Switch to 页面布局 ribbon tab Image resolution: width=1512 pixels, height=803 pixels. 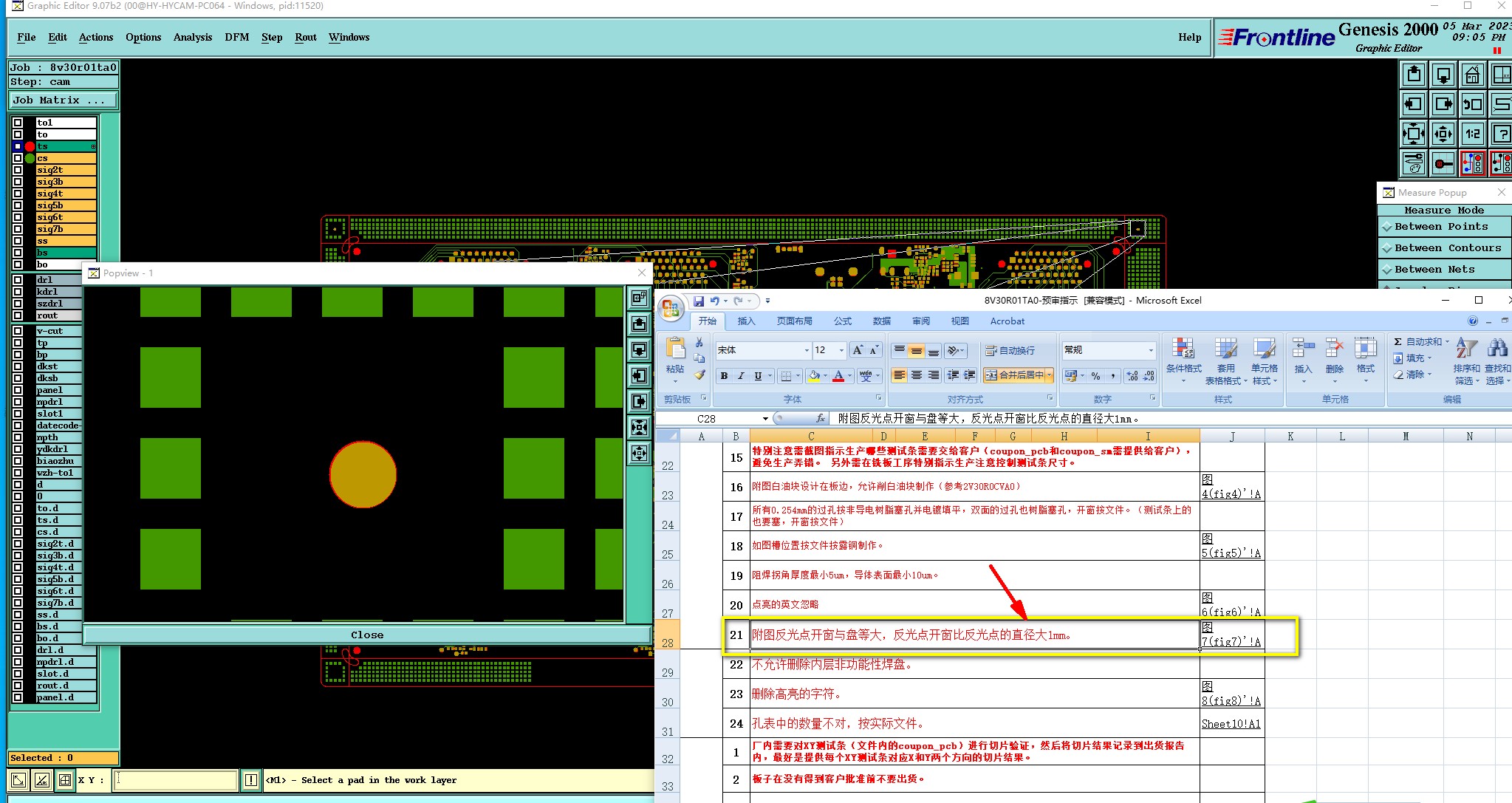point(794,321)
